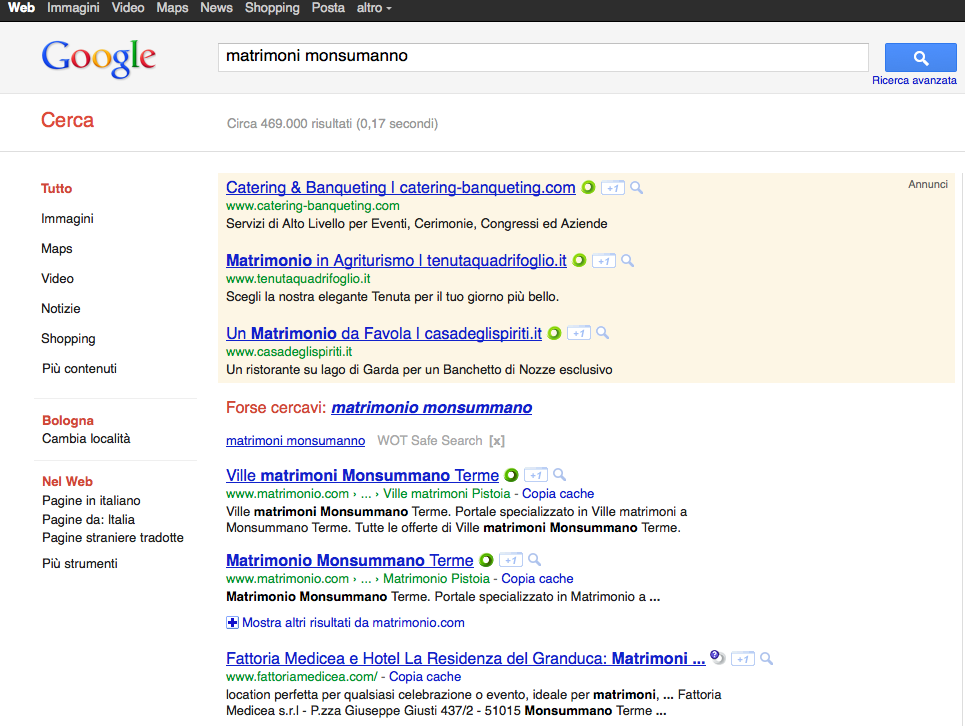Click the 'Annunci' label in ads box

coord(928,185)
